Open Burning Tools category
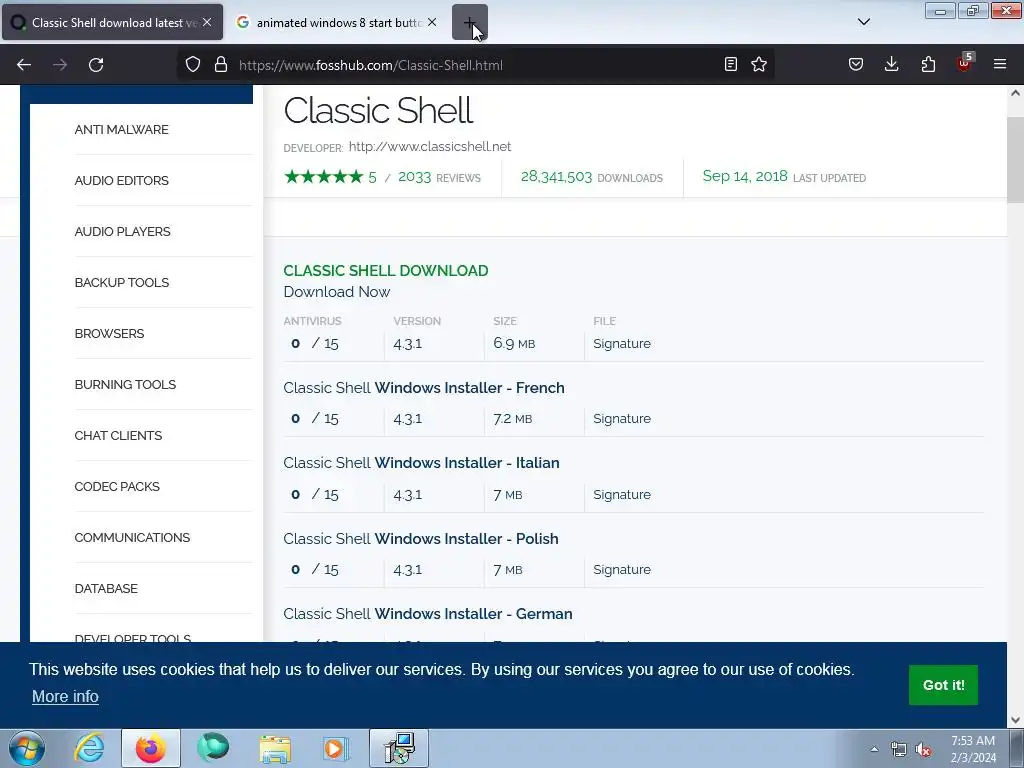 [125, 384]
